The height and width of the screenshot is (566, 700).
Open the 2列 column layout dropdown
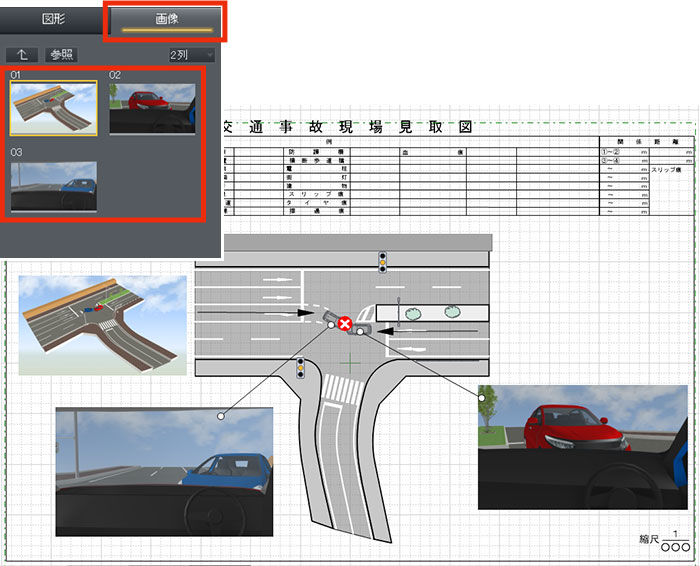(x=191, y=55)
